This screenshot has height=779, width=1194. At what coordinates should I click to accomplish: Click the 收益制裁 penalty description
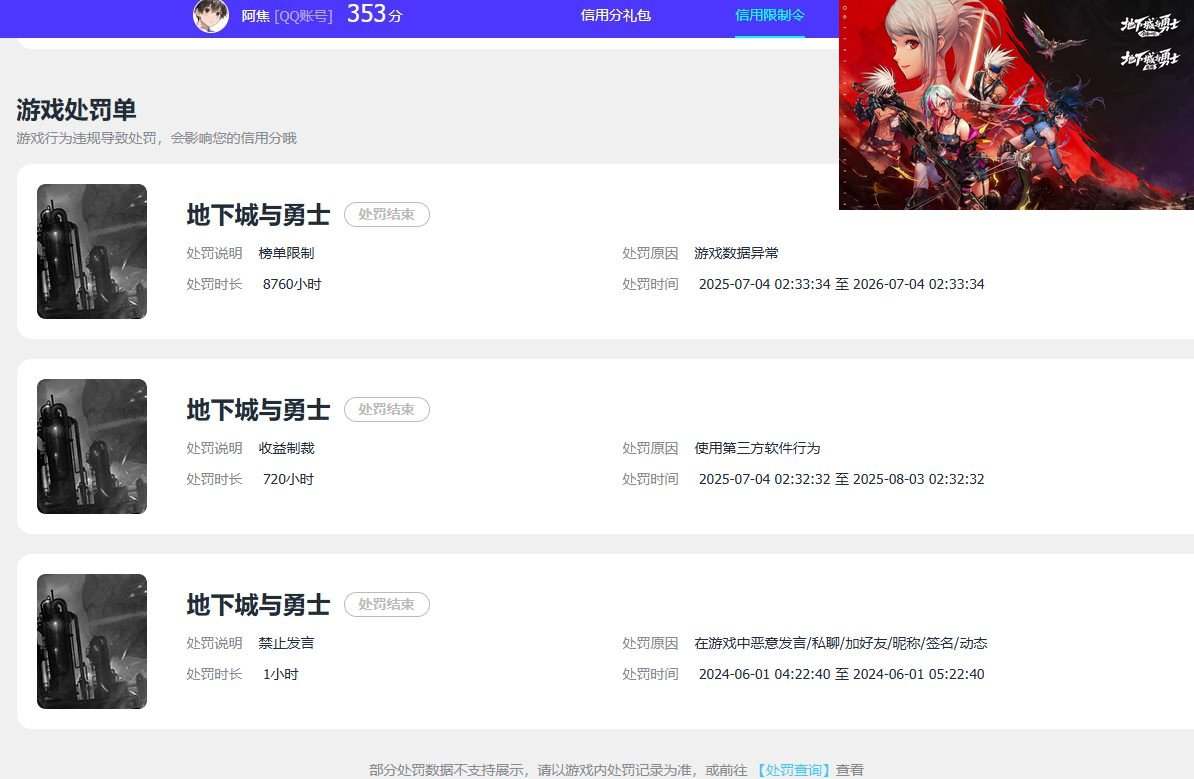click(x=286, y=448)
